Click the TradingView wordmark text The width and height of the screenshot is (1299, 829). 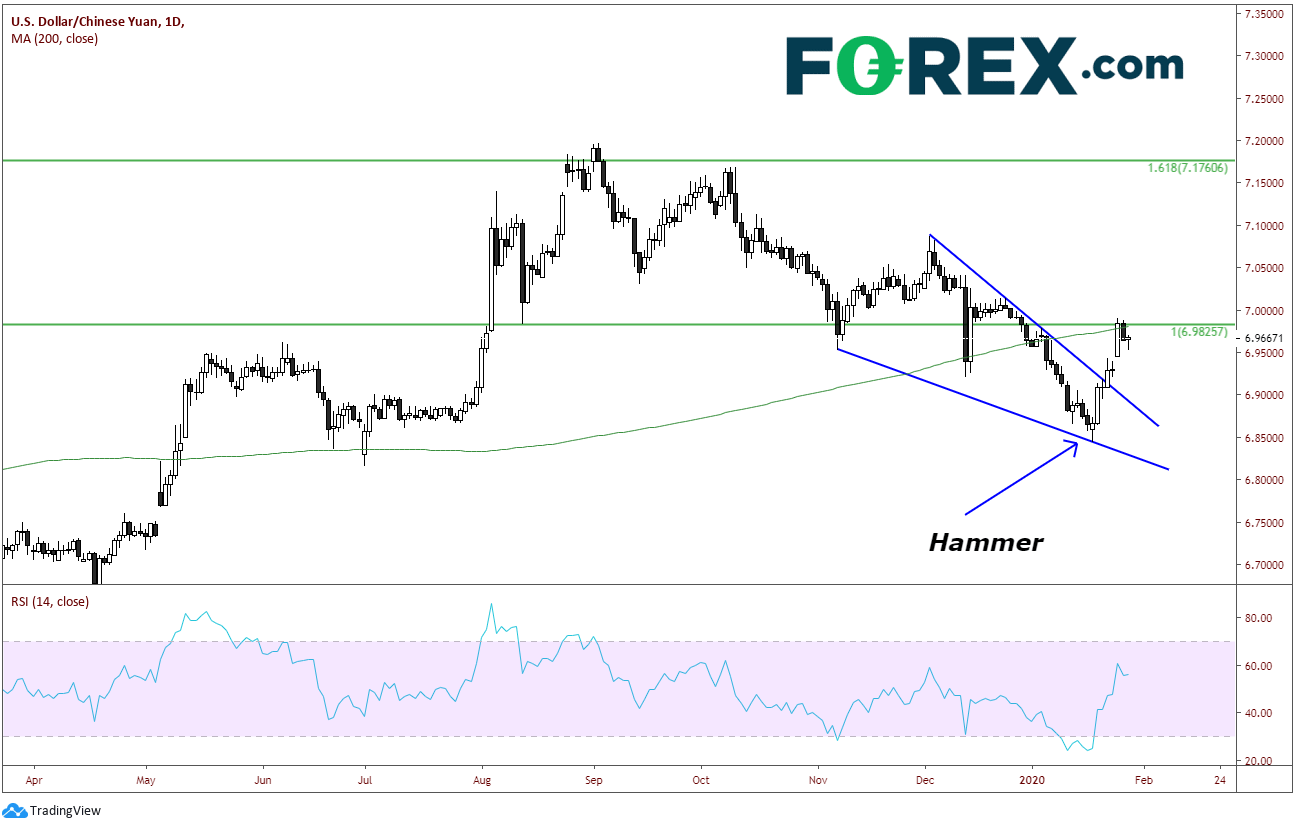[x=65, y=811]
